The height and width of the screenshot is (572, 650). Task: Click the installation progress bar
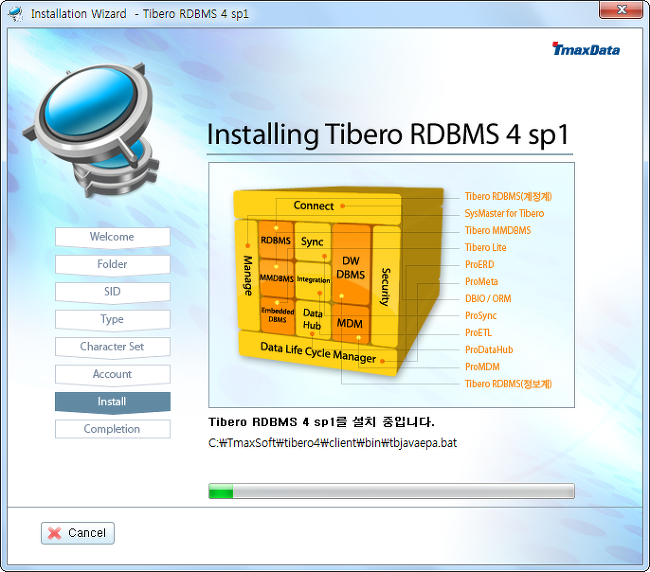391,491
